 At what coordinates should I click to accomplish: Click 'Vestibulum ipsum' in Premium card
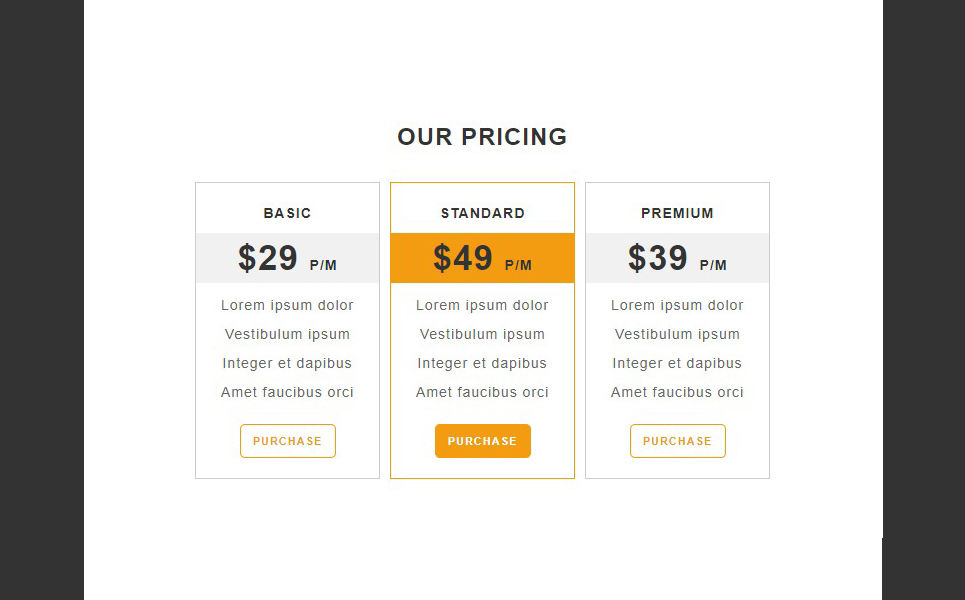tap(678, 334)
